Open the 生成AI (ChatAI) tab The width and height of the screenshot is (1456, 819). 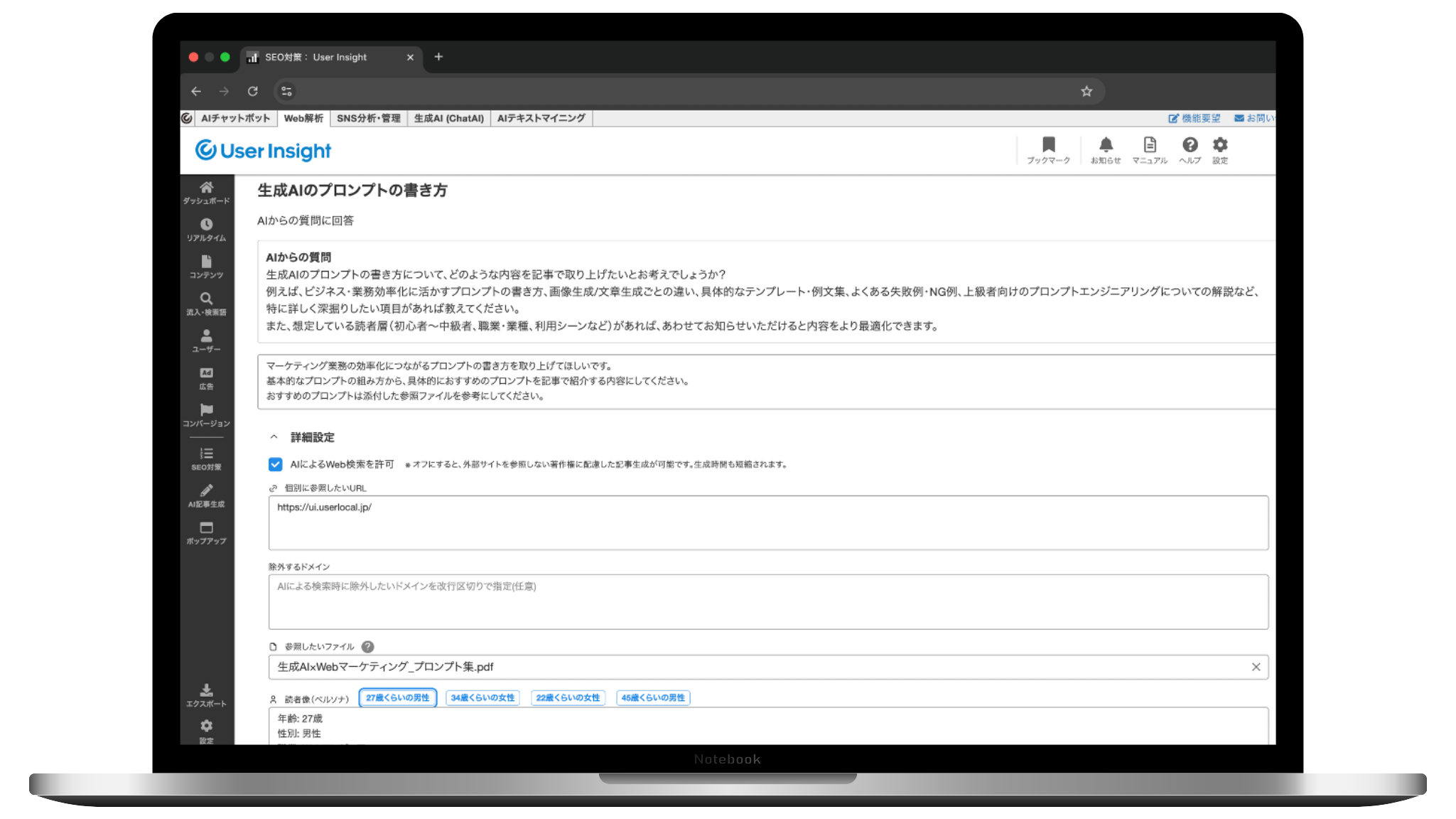coord(448,118)
